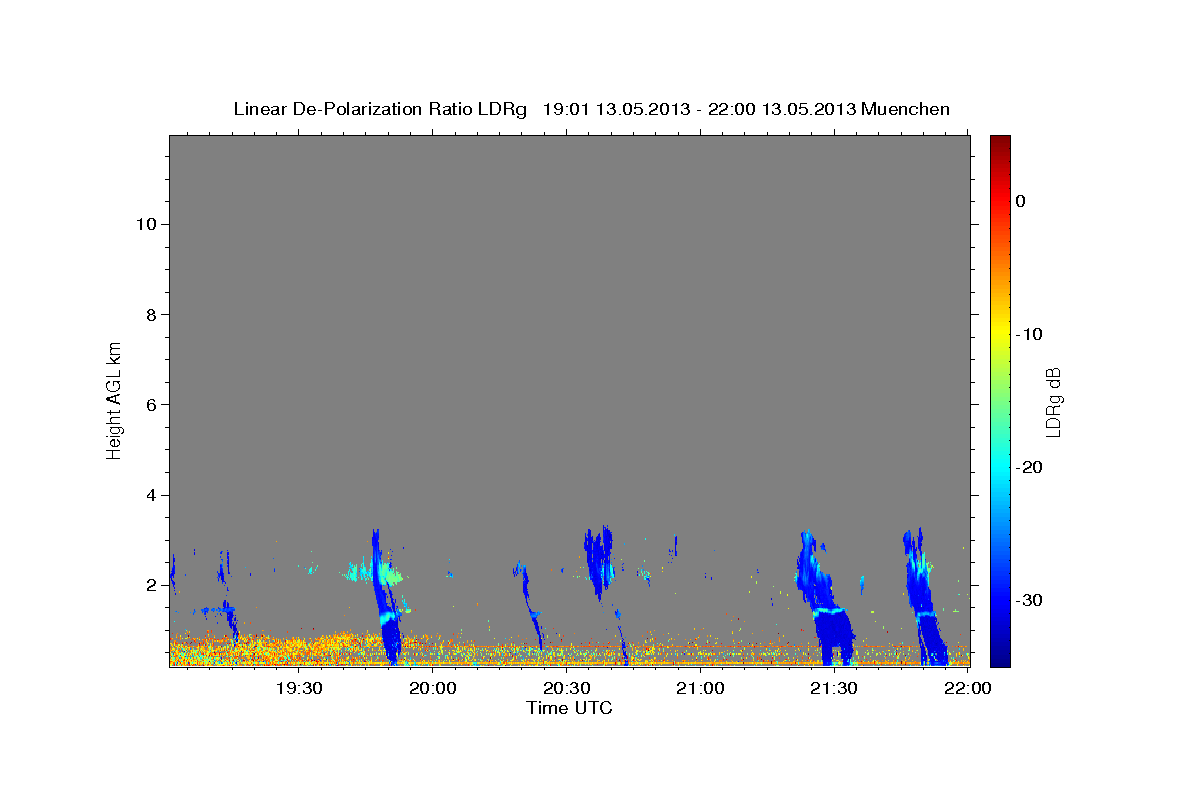The width and height of the screenshot is (1200, 800).
Task: Click the 21:00 time tick label
Action: [700, 688]
